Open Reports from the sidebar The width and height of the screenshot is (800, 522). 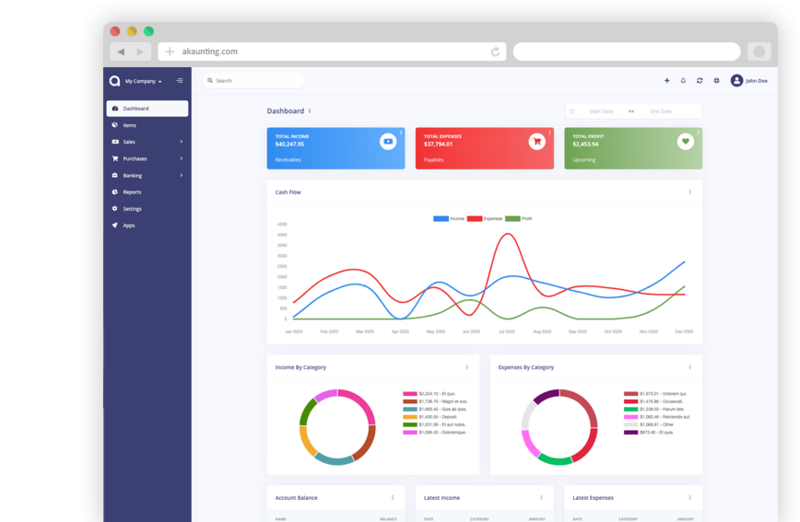[x=132, y=192]
